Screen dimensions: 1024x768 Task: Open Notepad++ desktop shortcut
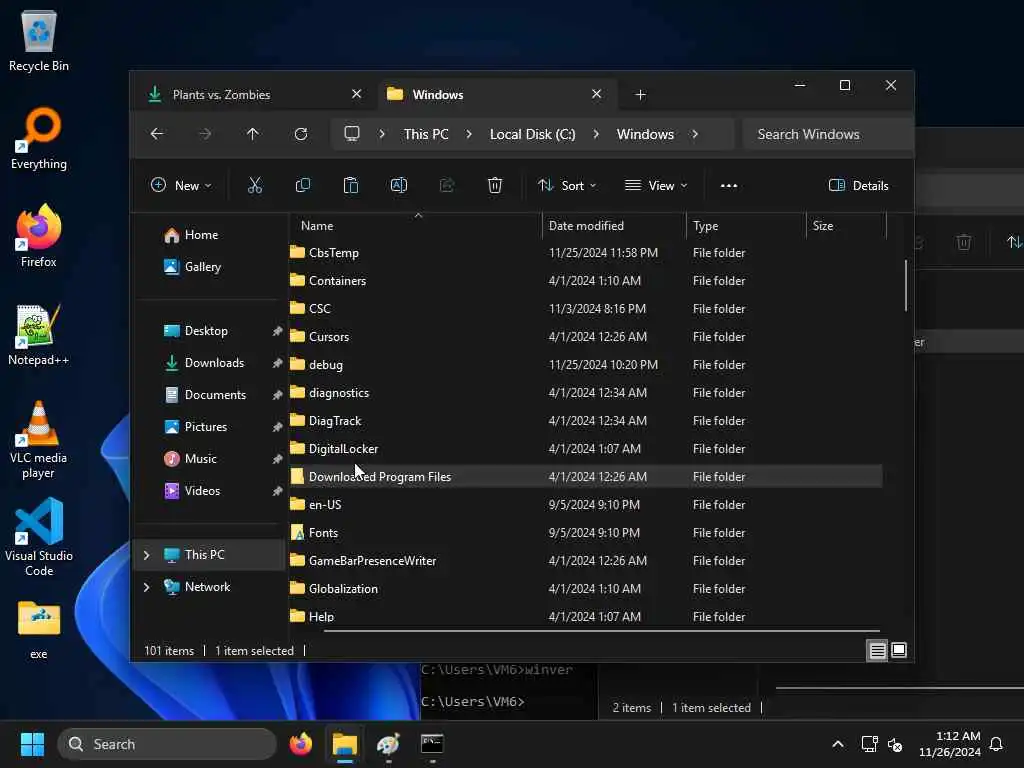[x=39, y=334]
